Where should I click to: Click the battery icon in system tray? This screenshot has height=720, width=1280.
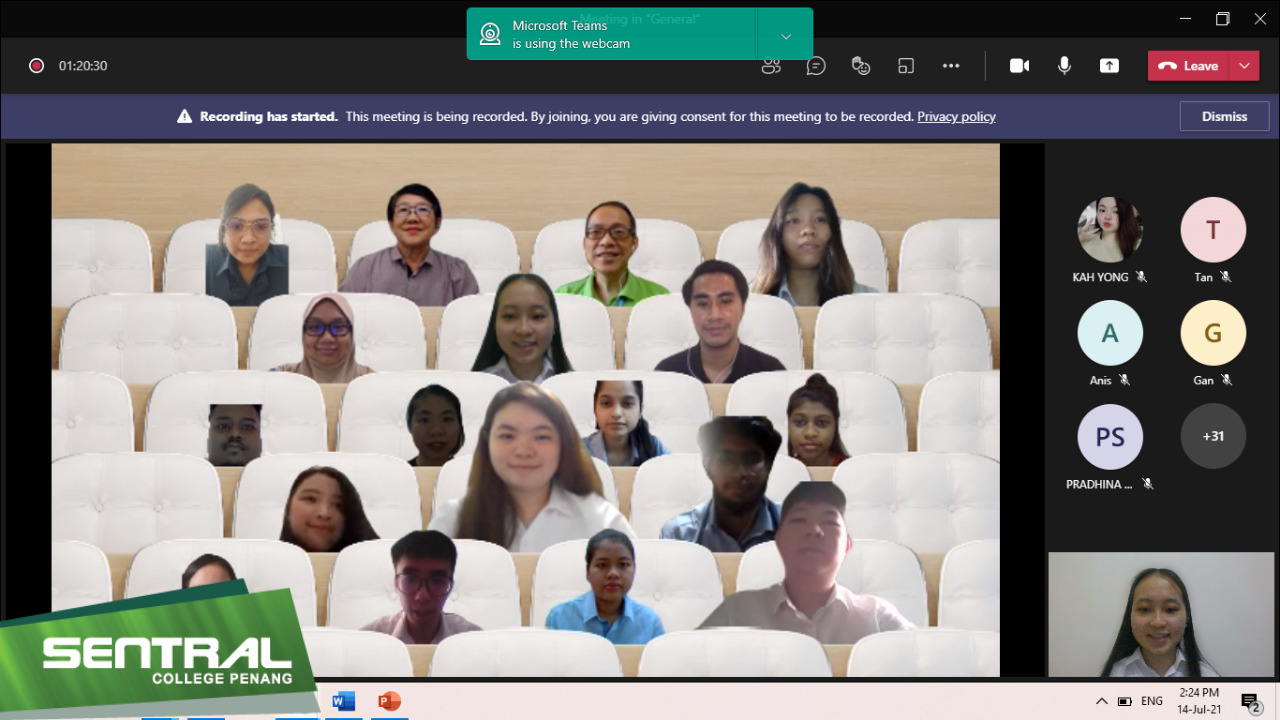click(x=1125, y=701)
